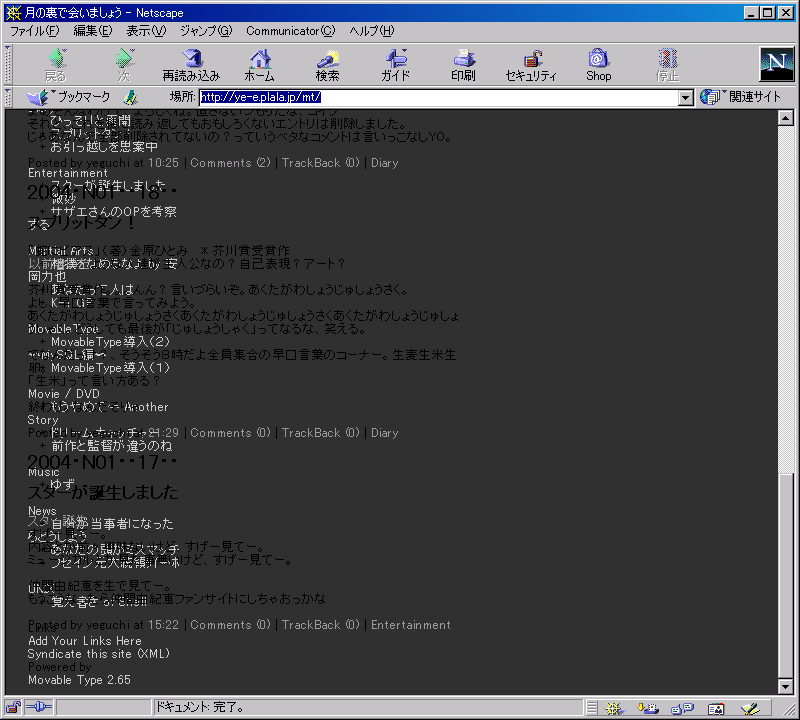
Task: Open the お引っ越しを思案中 entry link
Action: pyautogui.click(x=104, y=147)
